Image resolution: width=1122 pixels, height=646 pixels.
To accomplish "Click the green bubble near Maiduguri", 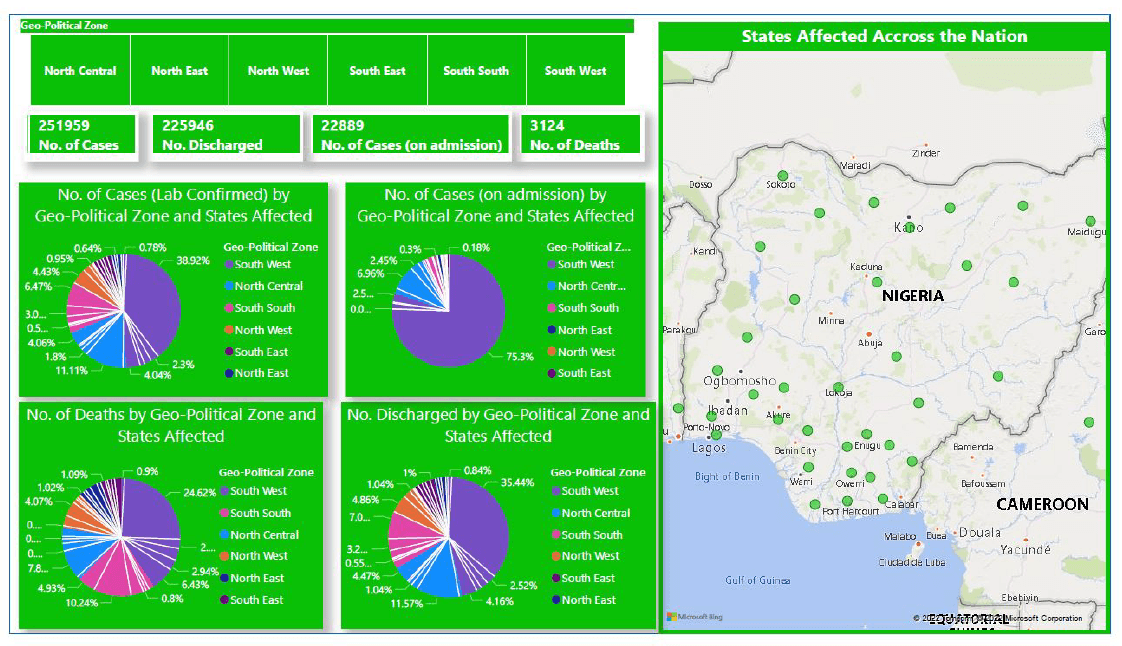I will (x=1090, y=221).
